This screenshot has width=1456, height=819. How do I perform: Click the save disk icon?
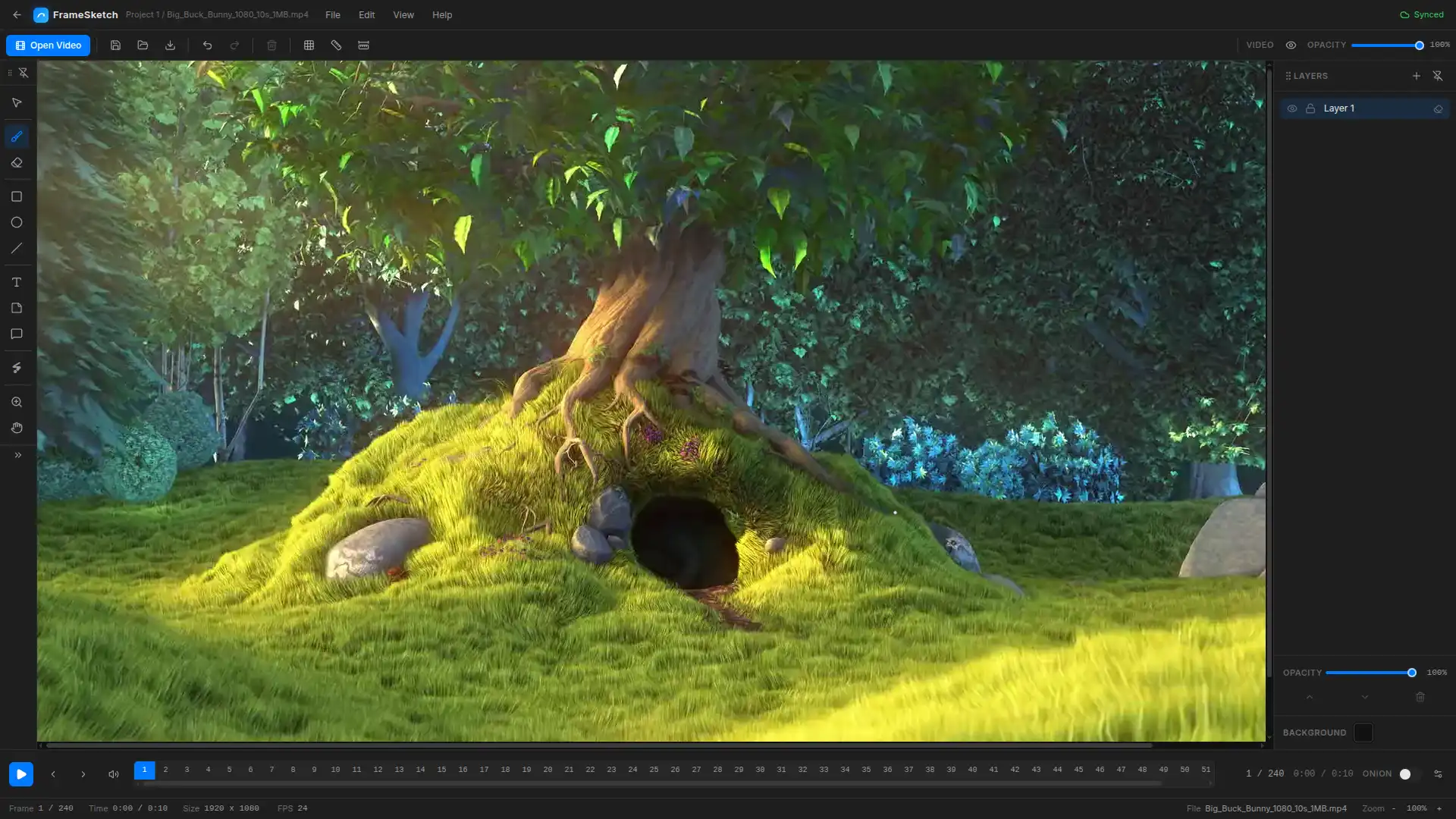click(x=115, y=45)
